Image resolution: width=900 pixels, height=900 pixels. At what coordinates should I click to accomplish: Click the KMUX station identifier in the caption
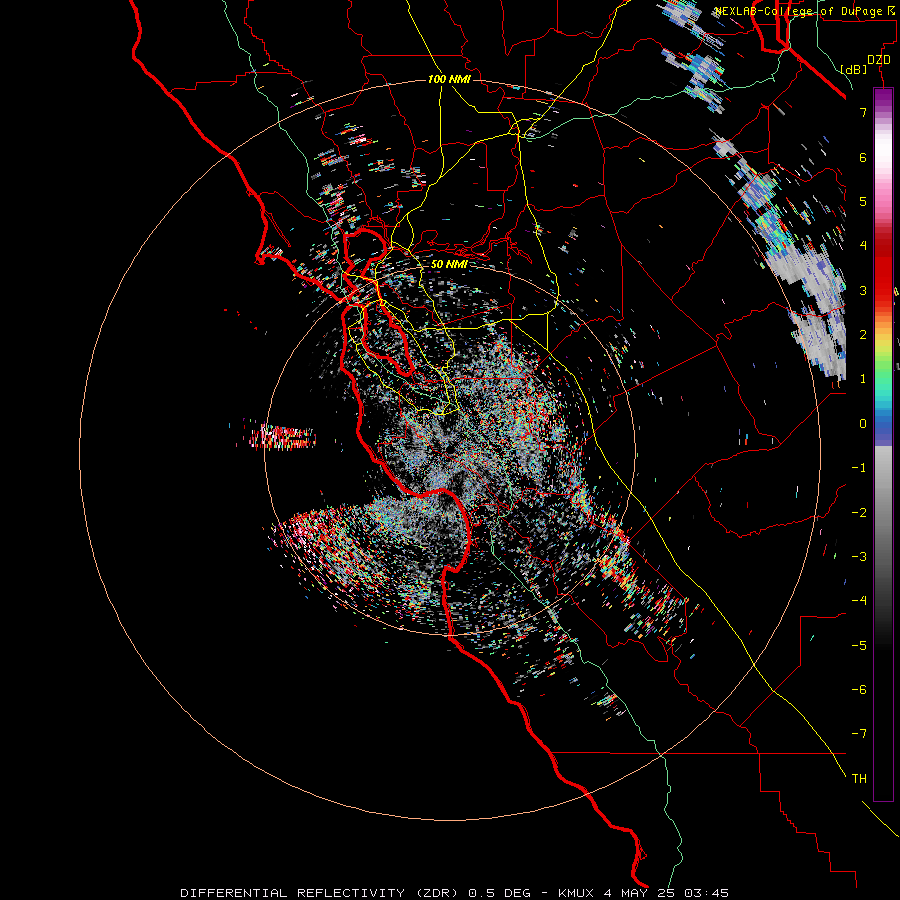pyautogui.click(x=577, y=893)
